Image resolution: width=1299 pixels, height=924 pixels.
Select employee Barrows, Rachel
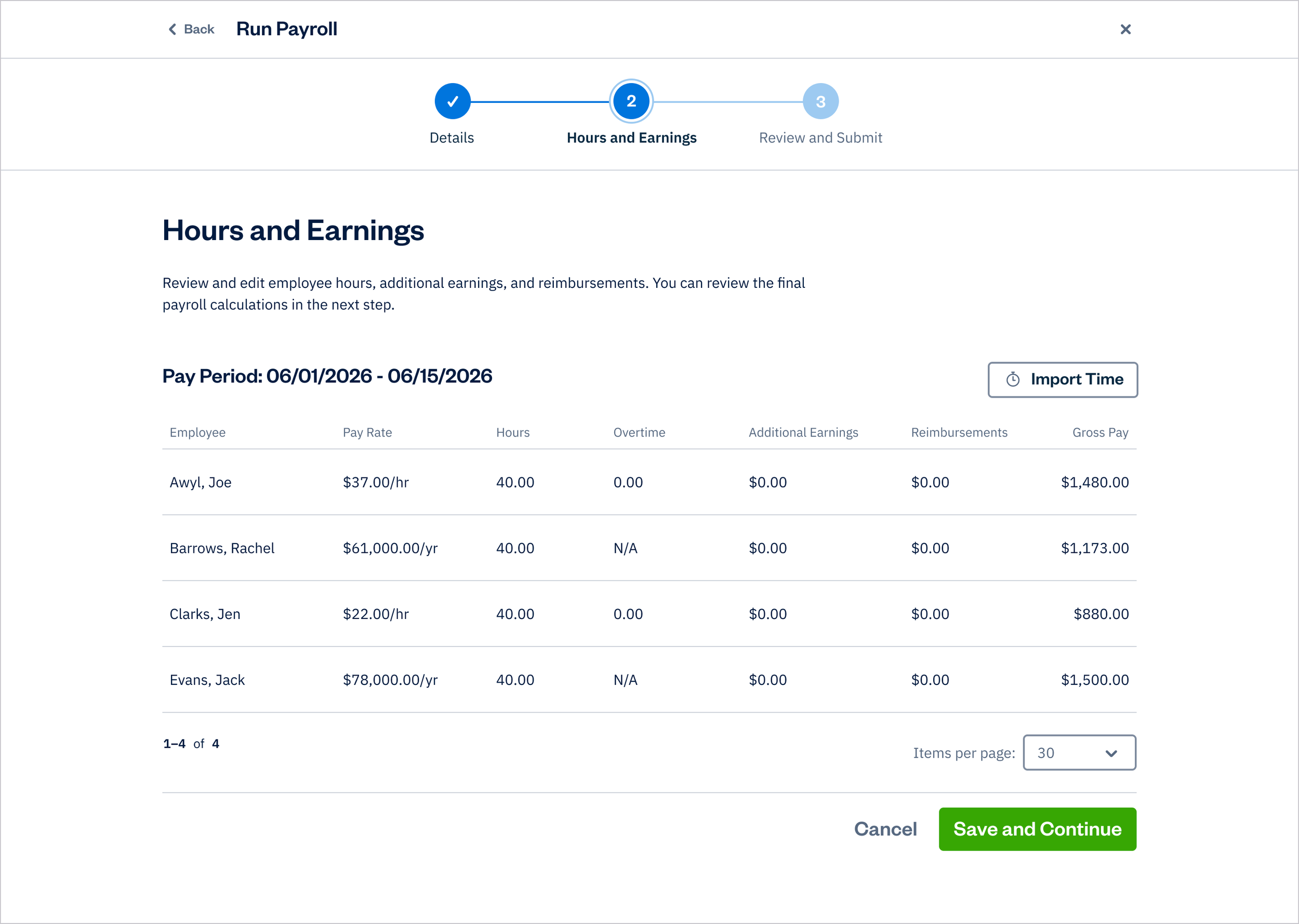pyautogui.click(x=222, y=548)
